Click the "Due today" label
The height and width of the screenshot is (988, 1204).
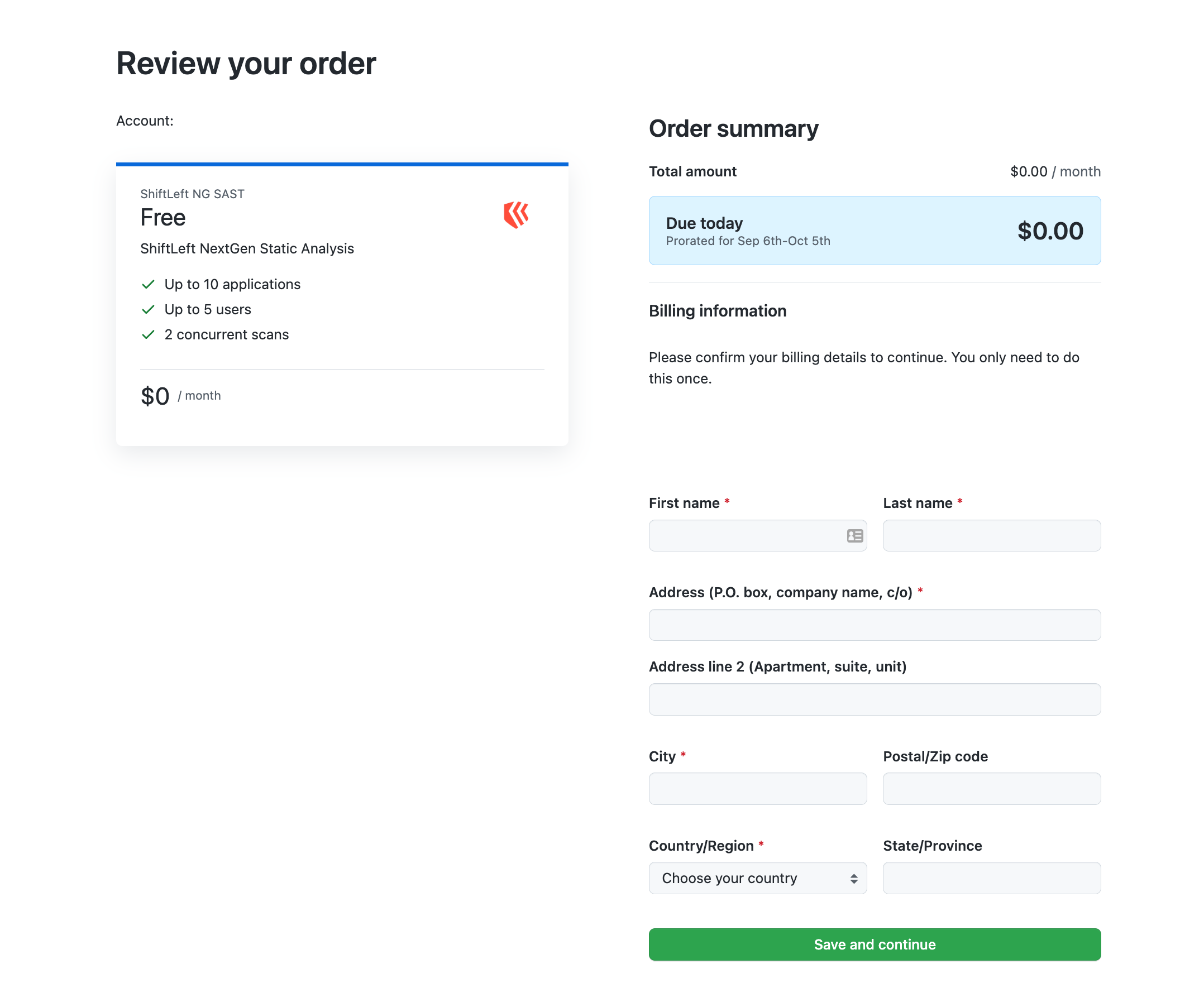[704, 223]
